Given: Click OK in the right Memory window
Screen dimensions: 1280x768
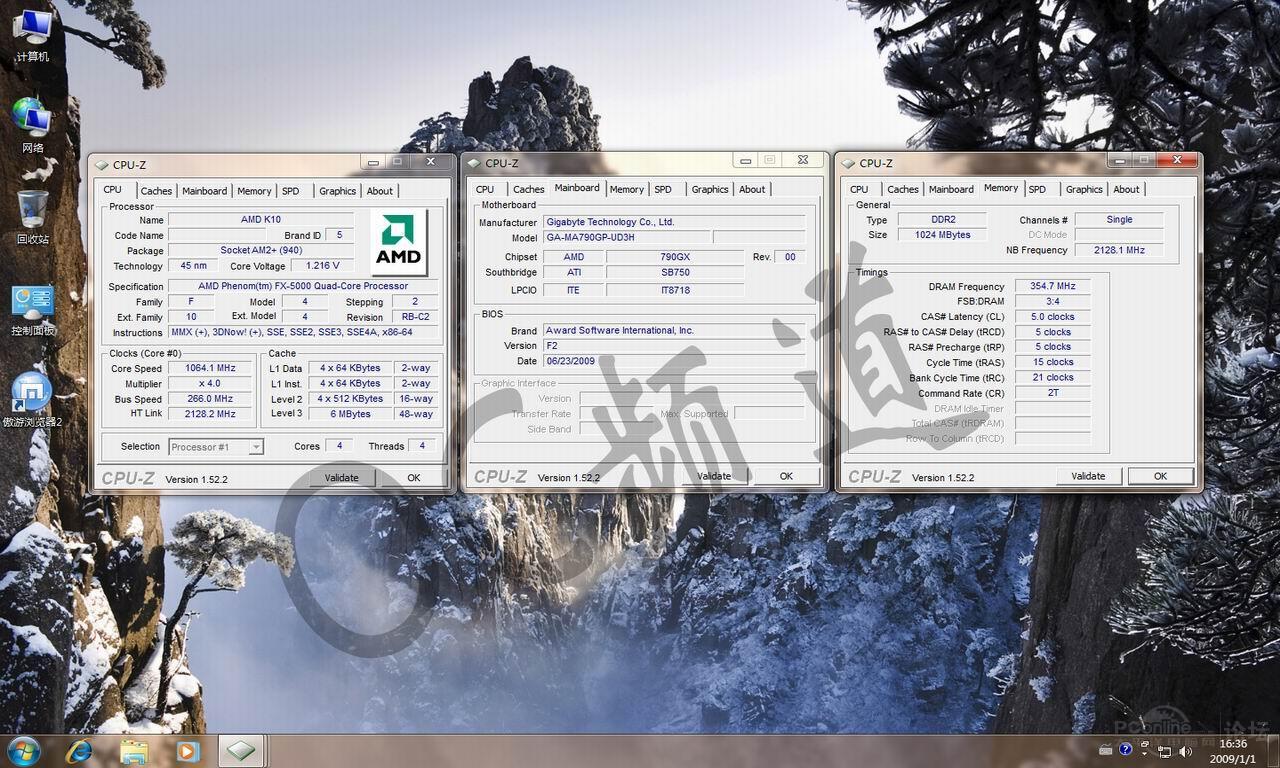Looking at the screenshot, I should pos(1160,476).
